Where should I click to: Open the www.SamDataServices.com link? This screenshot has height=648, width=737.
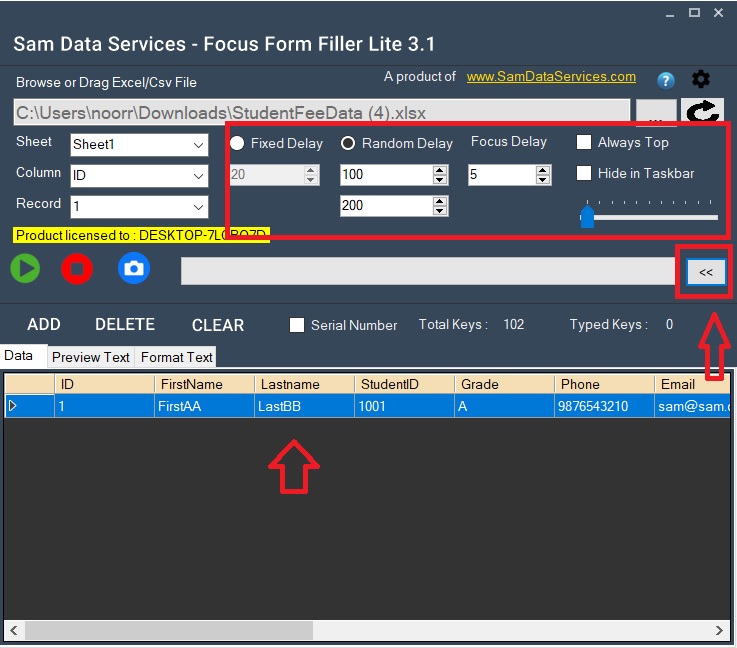click(x=551, y=77)
